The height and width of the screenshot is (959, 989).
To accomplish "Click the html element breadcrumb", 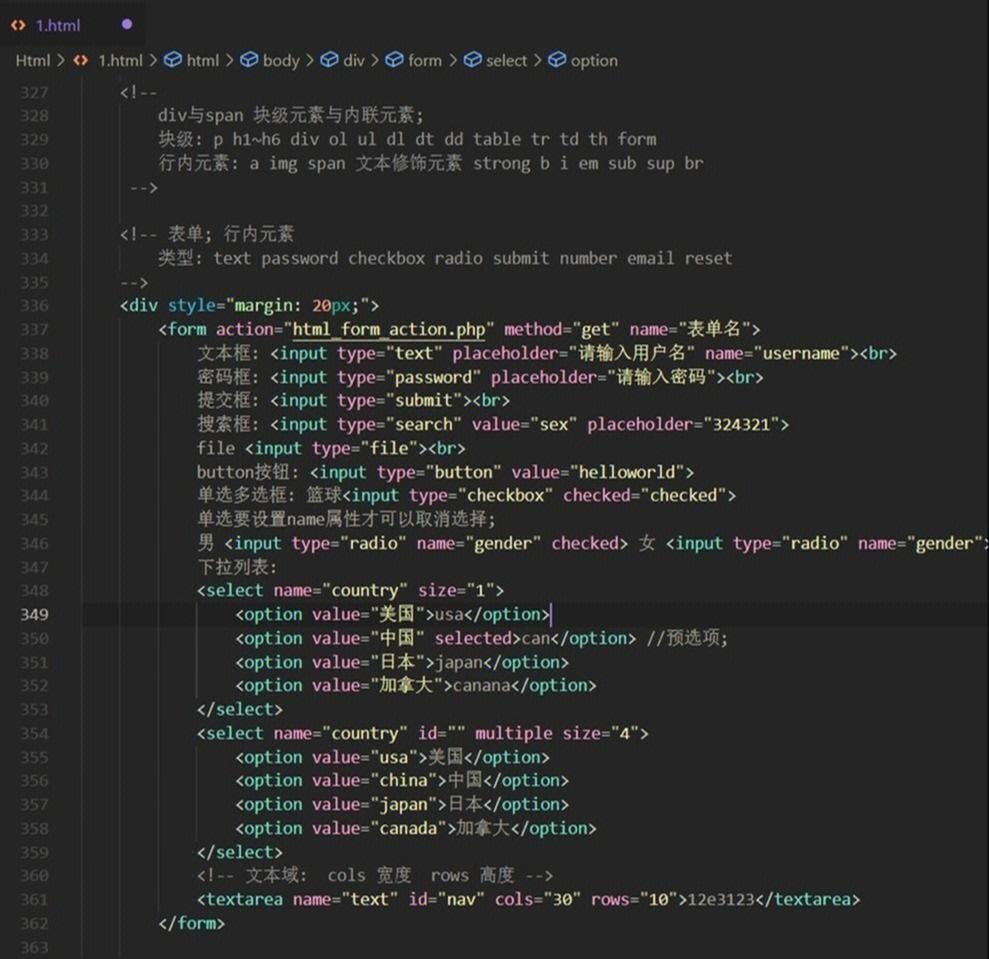I will [202, 61].
